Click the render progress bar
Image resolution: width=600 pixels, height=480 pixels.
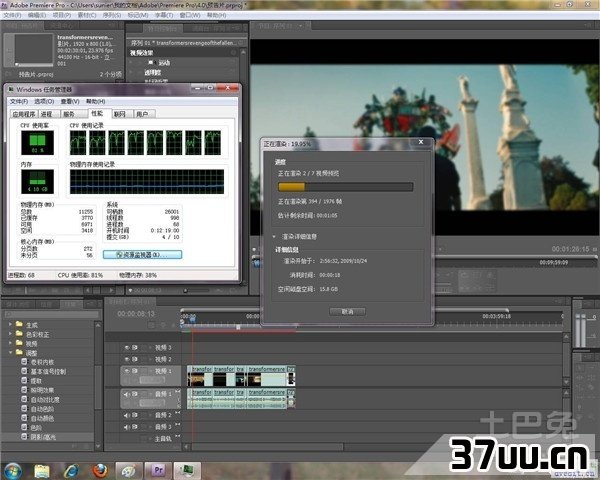click(345, 187)
